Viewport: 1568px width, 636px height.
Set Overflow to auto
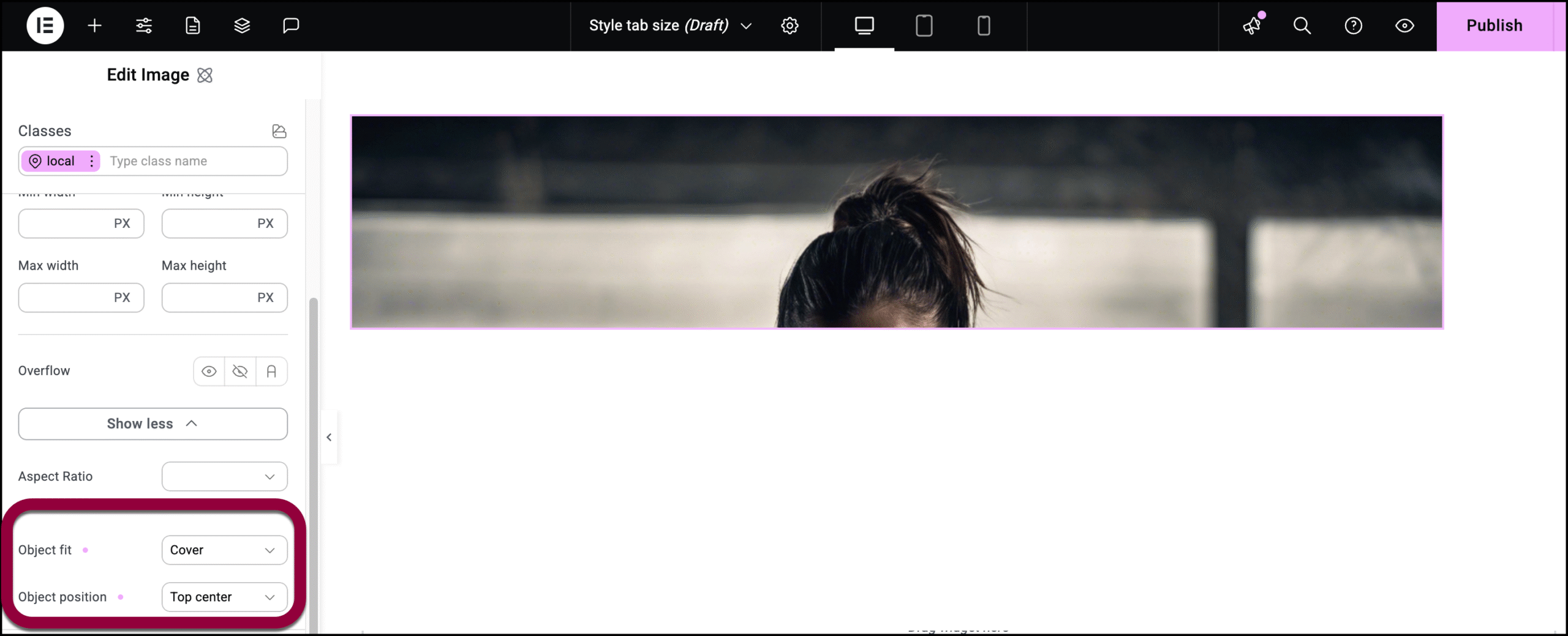pos(271,371)
